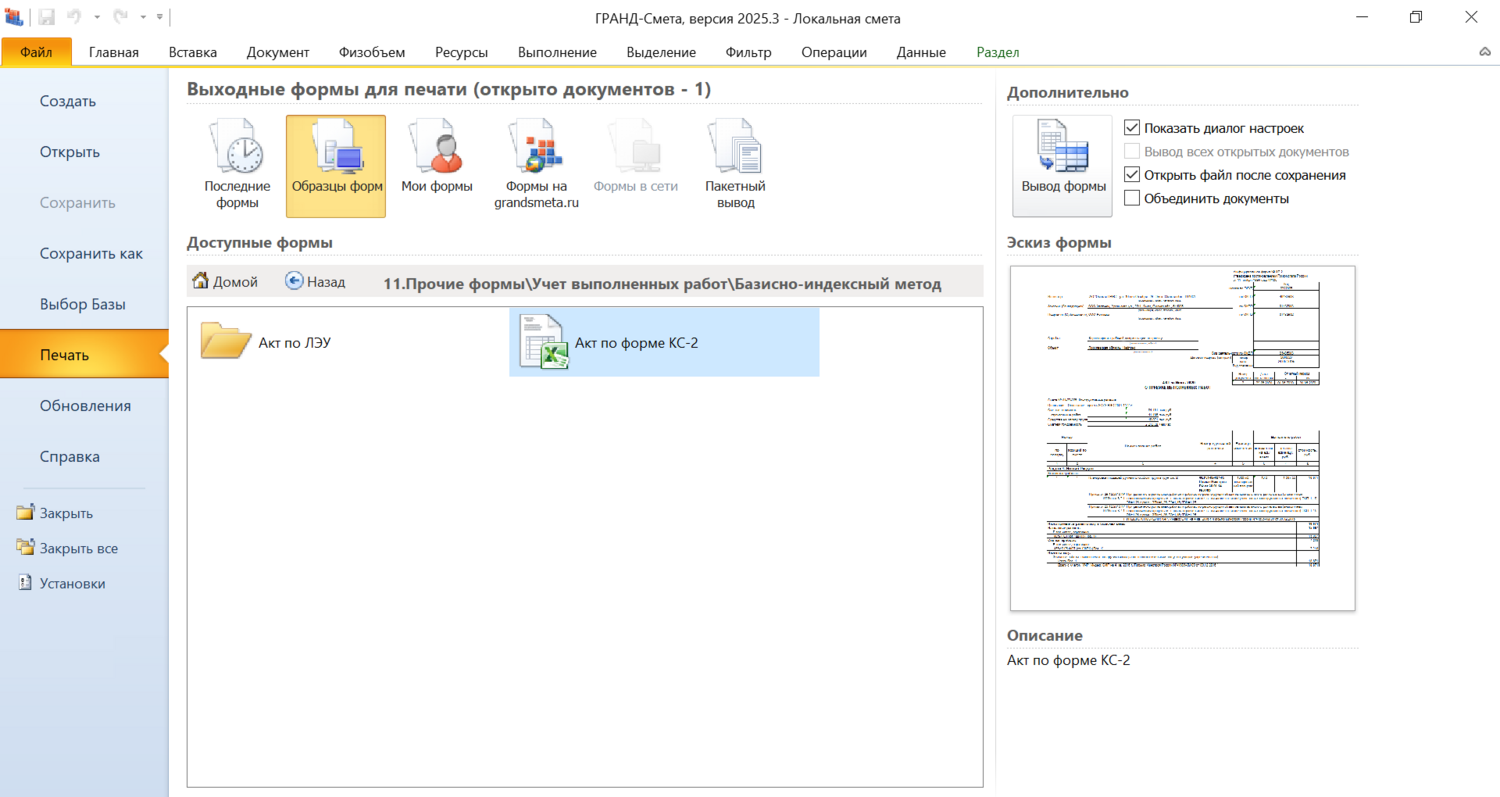Open the Файл tab
1500x797 pixels.
37,52
